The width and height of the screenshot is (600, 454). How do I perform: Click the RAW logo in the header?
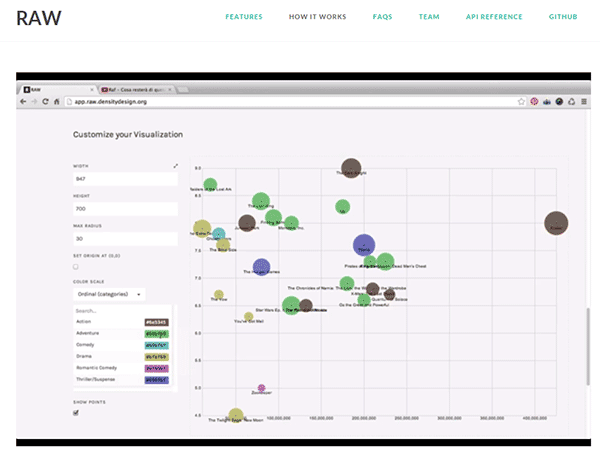click(39, 18)
